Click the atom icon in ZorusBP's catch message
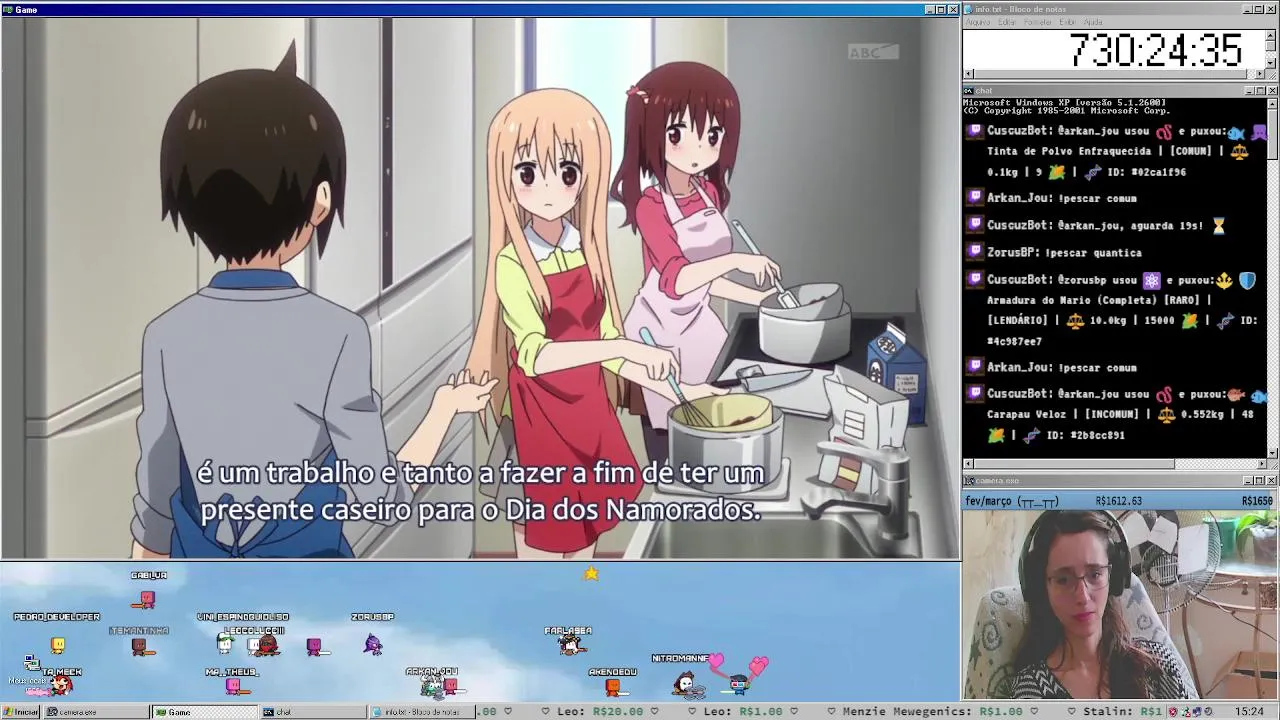This screenshot has height=720, width=1280. [x=1151, y=281]
